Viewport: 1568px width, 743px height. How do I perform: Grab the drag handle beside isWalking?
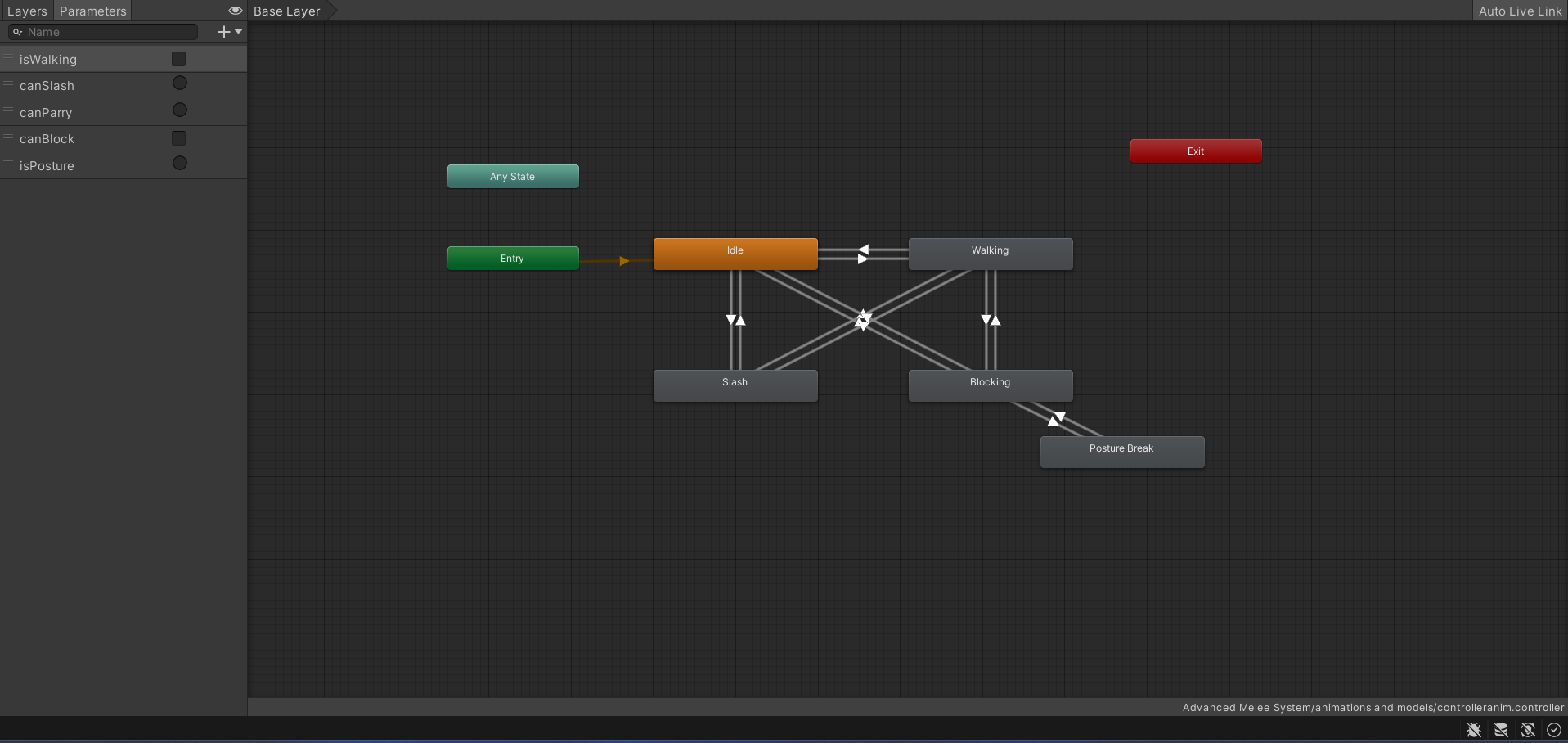point(8,58)
